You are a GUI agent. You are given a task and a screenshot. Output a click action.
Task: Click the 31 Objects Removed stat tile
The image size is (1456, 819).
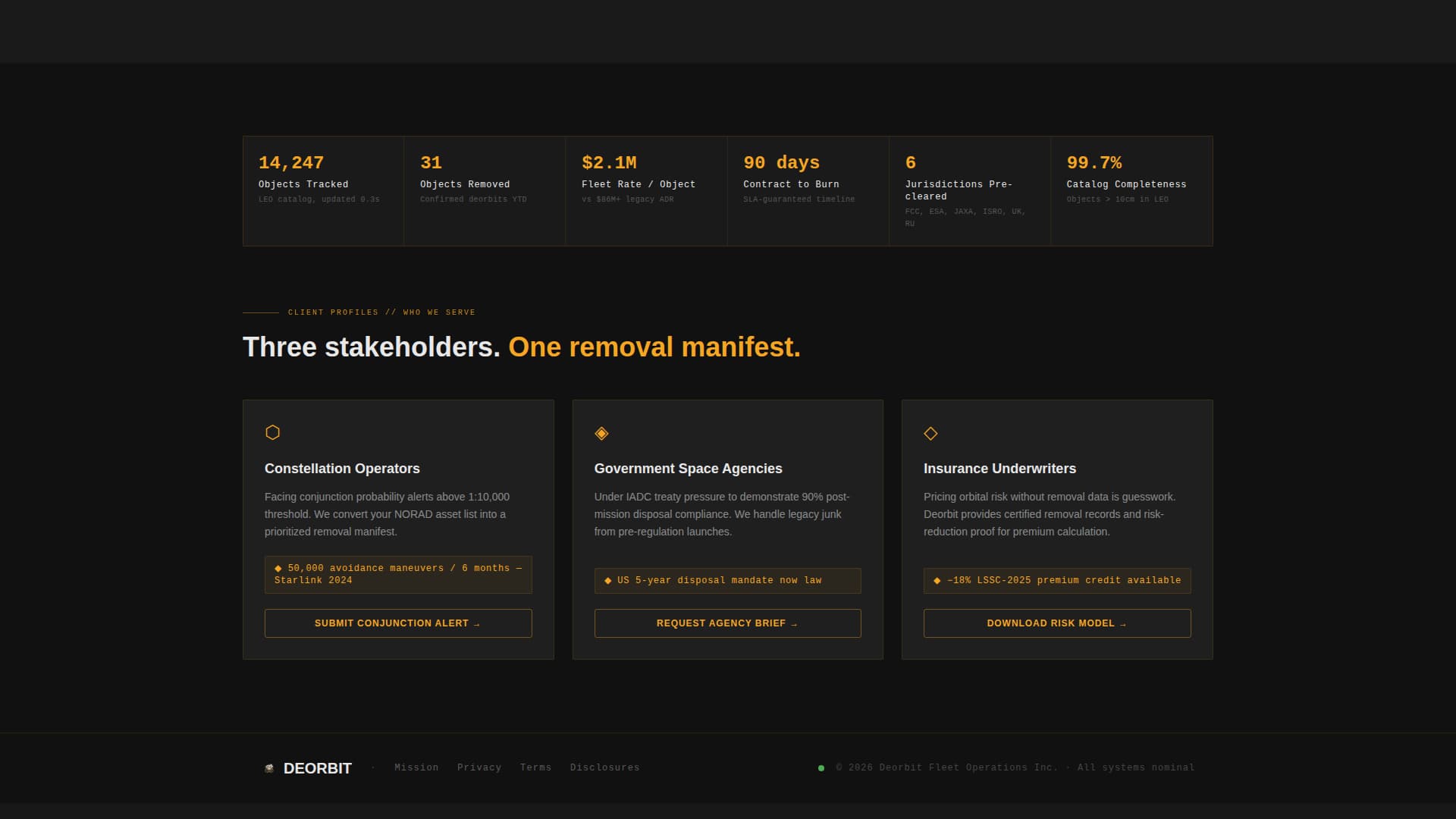(485, 190)
